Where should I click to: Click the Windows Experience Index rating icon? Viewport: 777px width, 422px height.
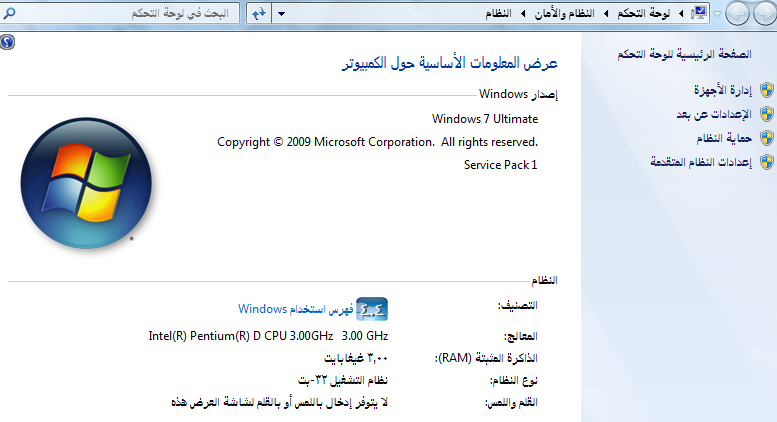point(372,309)
